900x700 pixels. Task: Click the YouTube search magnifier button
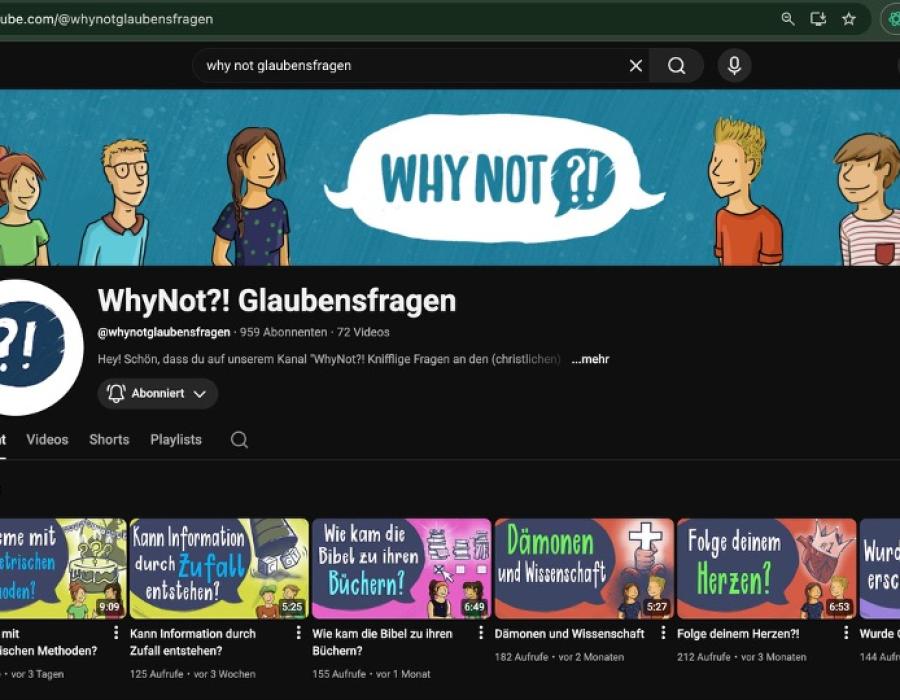677,65
